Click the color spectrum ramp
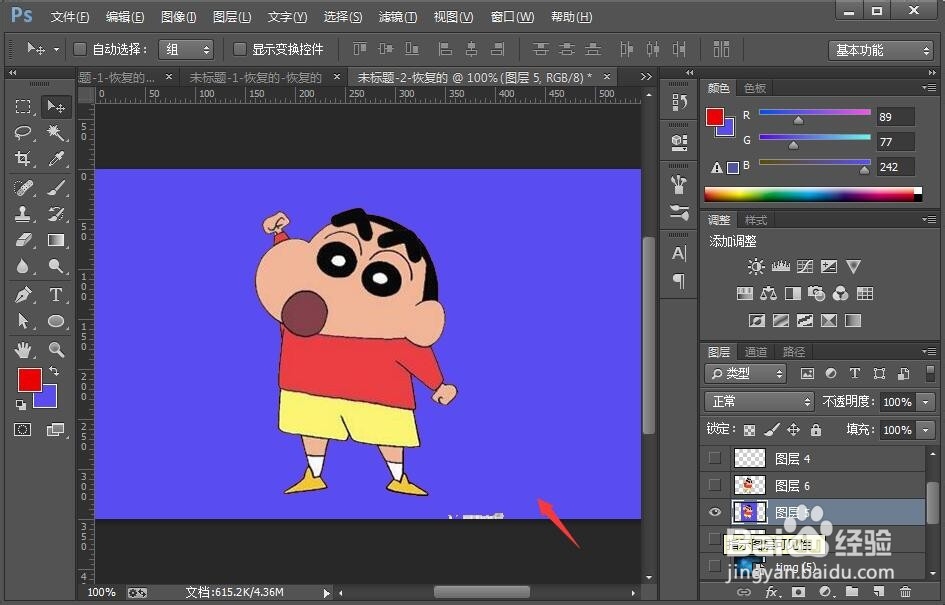The image size is (945, 605). pyautogui.click(x=813, y=195)
